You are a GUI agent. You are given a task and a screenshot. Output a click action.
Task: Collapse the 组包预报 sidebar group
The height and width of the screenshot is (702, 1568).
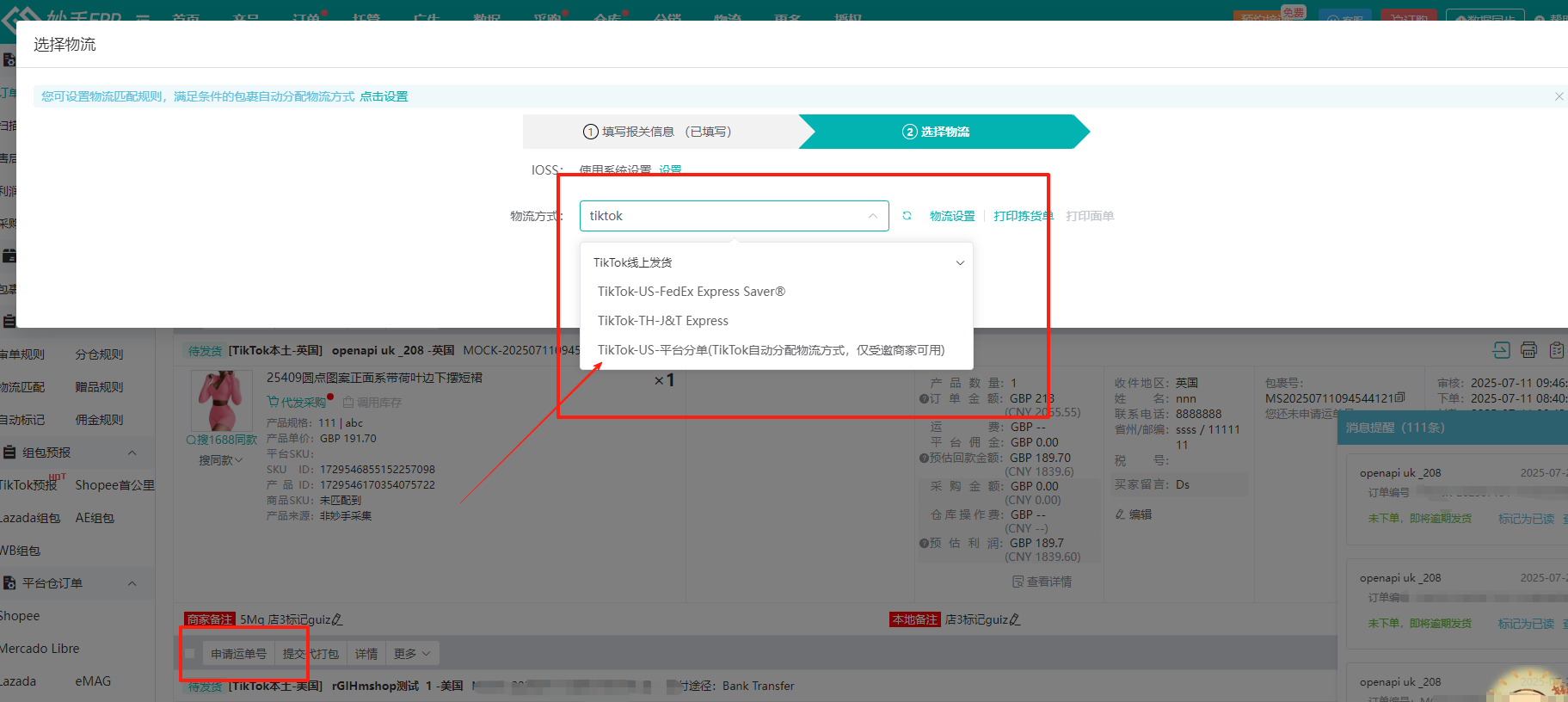pos(132,453)
